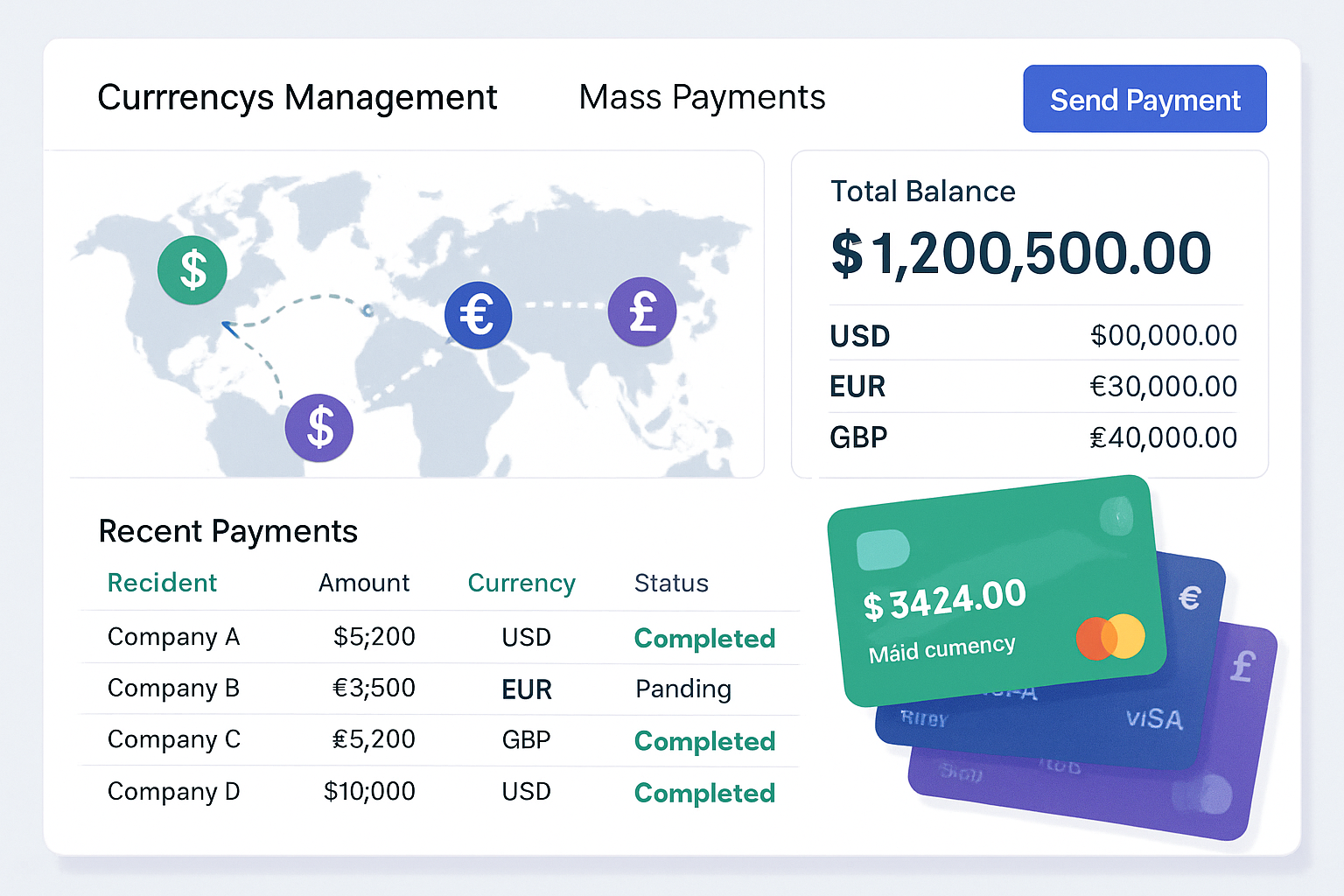Click the pound symbol on purple card
The height and width of the screenshot is (896, 1344).
[1243, 667]
